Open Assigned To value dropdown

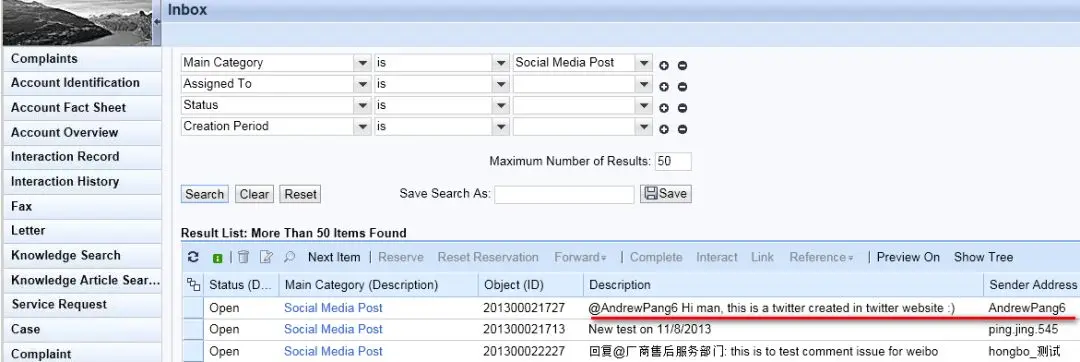point(644,85)
